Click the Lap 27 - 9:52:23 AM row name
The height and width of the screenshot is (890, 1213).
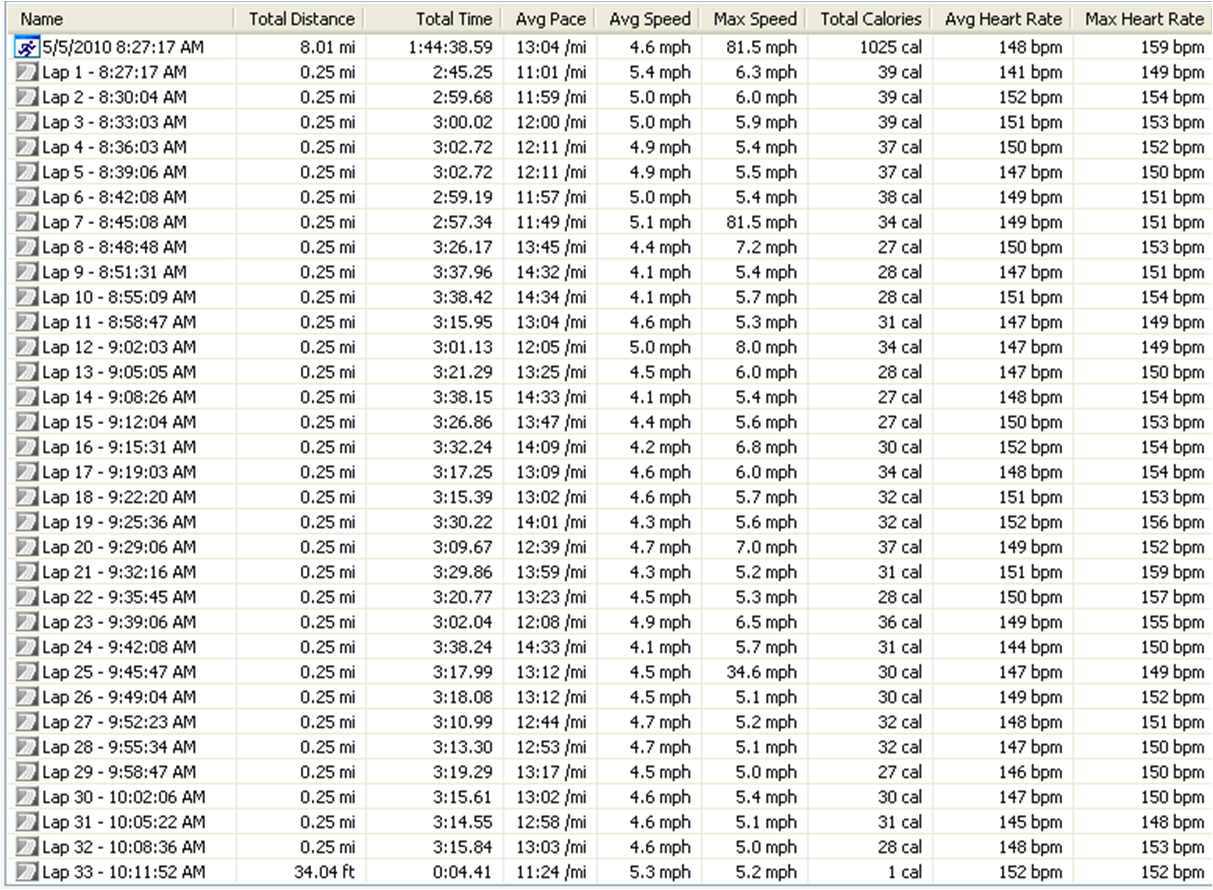(x=119, y=722)
